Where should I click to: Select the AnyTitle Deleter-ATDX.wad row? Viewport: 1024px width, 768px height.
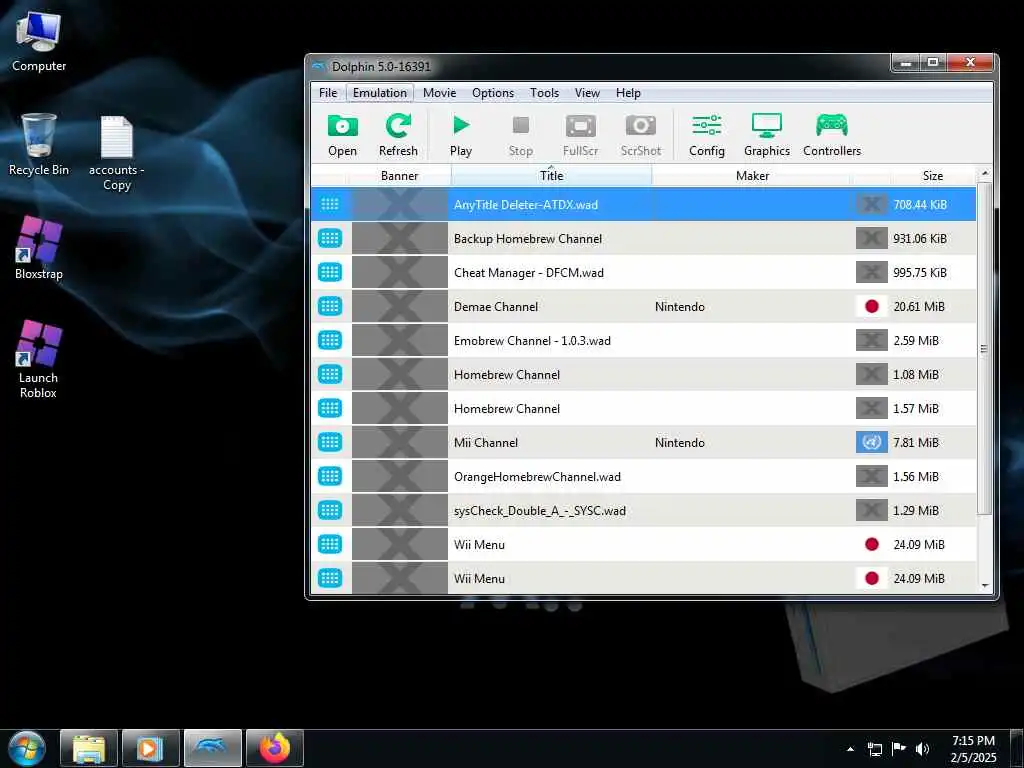point(643,204)
